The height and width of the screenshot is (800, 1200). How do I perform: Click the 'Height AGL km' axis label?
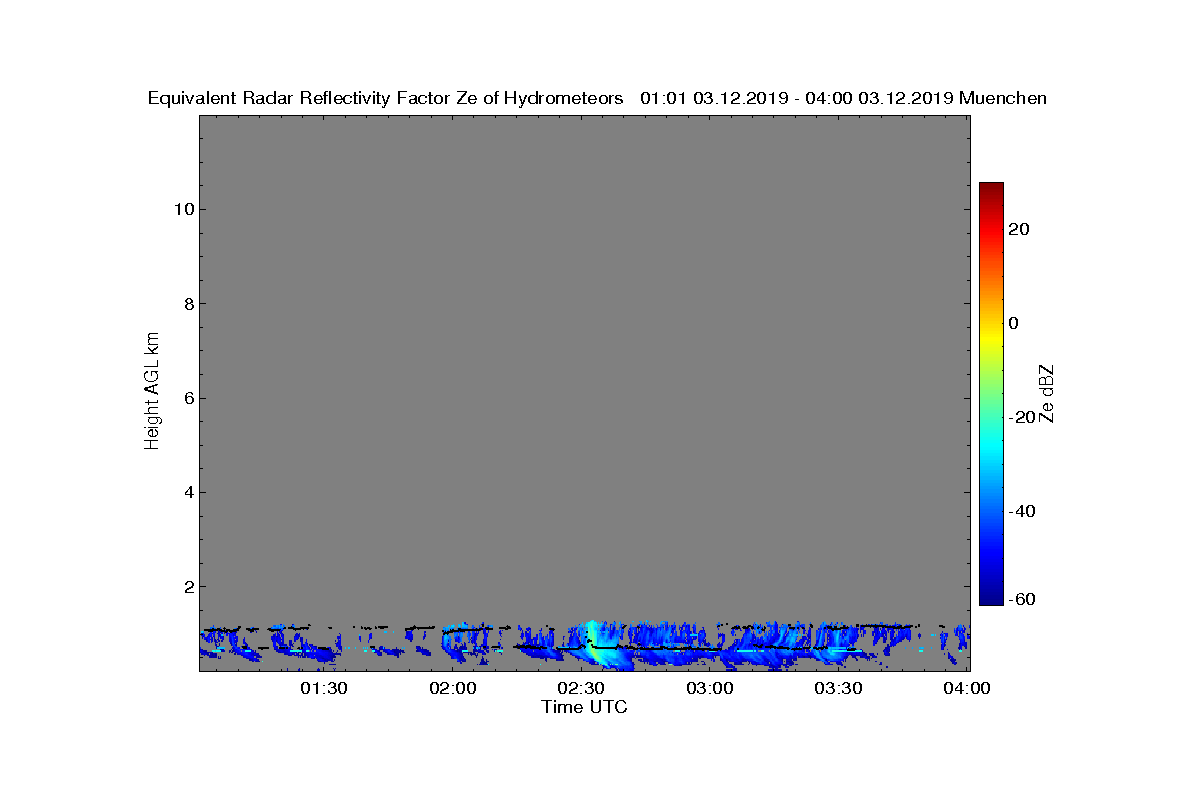coord(152,393)
